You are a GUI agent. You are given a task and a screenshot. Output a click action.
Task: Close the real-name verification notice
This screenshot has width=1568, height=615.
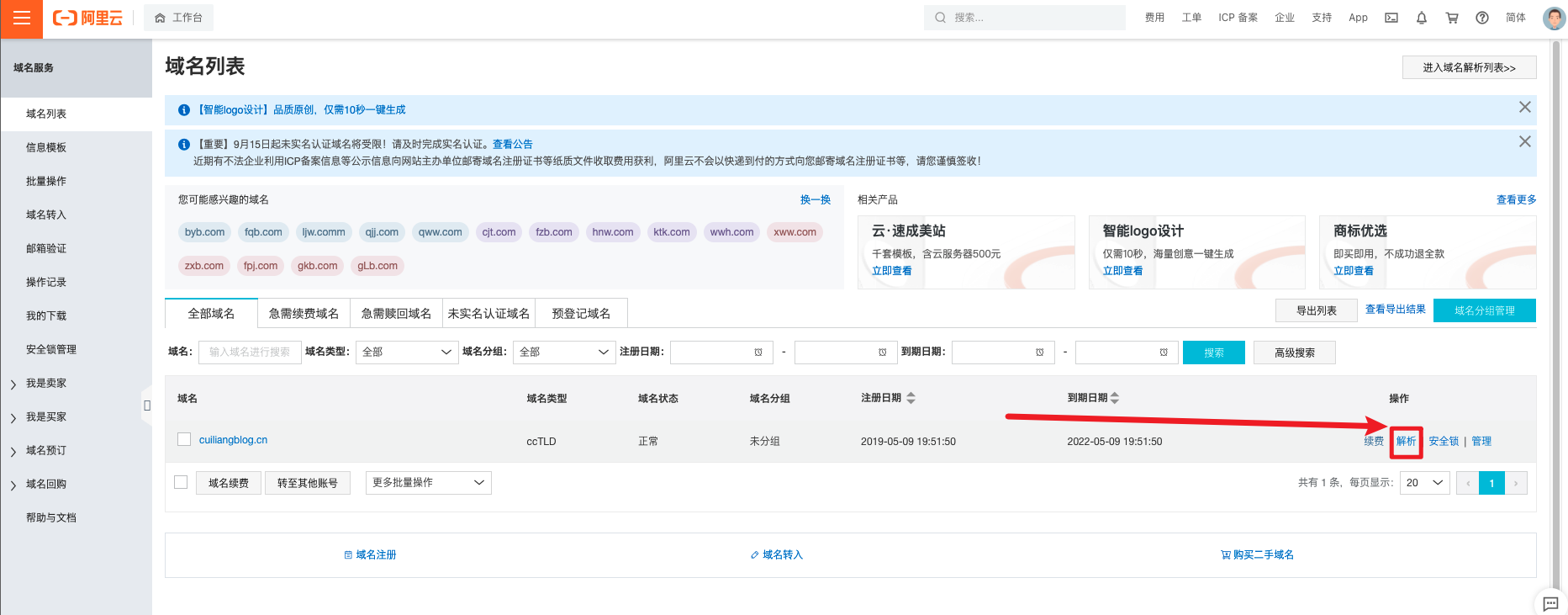pyautogui.click(x=1525, y=141)
